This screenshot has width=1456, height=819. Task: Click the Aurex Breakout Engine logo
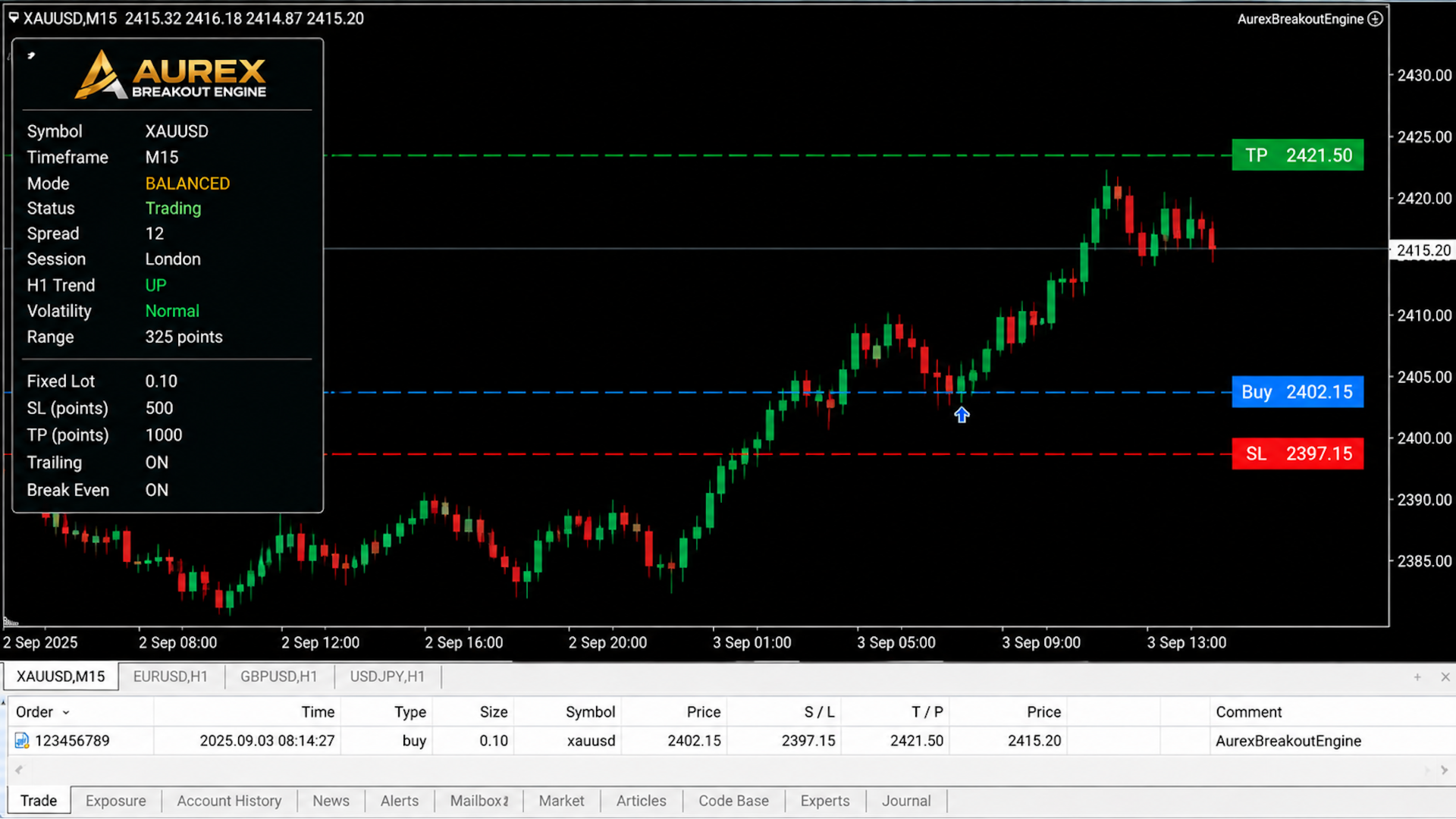(171, 74)
